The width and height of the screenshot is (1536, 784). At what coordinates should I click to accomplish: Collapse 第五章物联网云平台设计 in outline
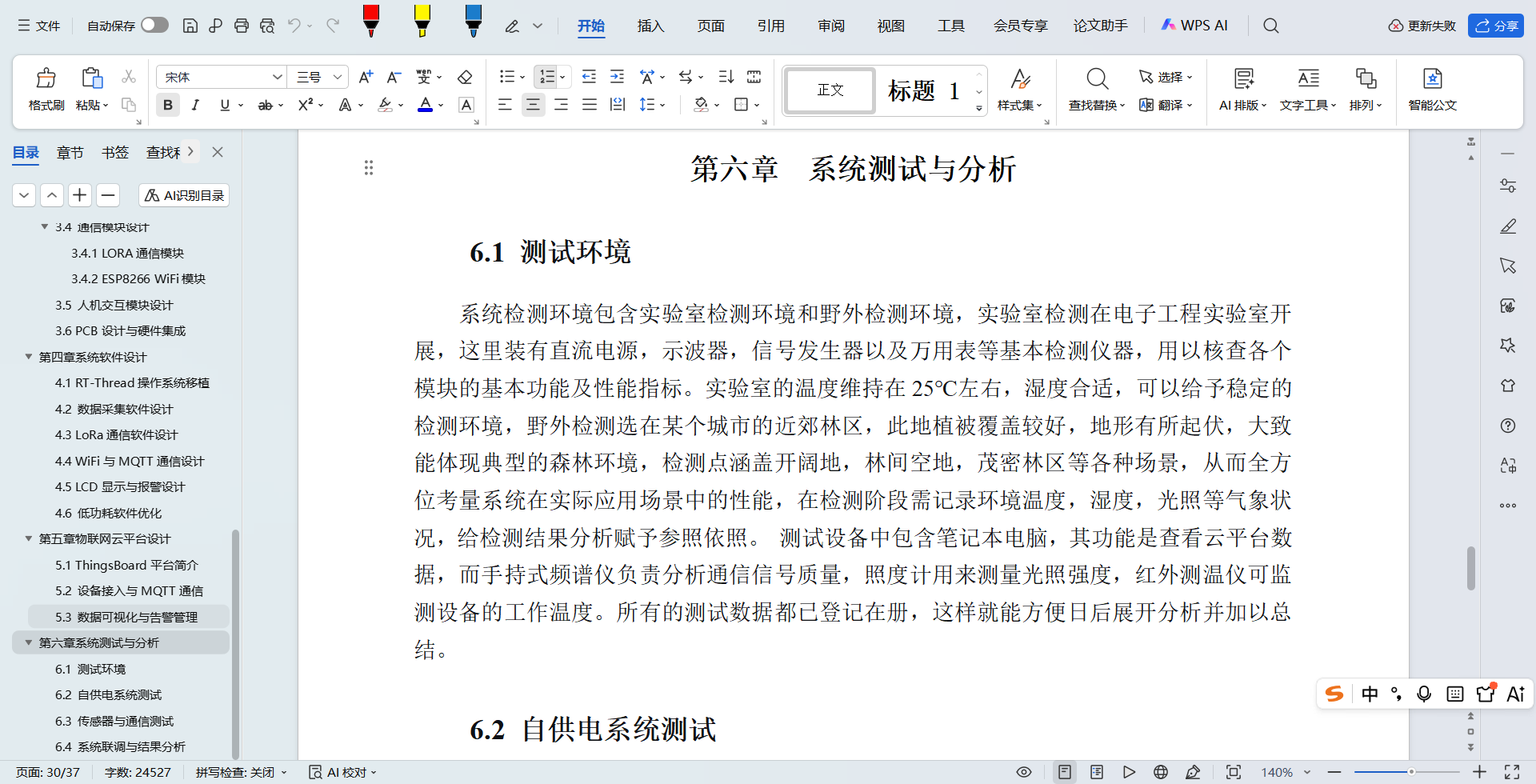coord(29,538)
